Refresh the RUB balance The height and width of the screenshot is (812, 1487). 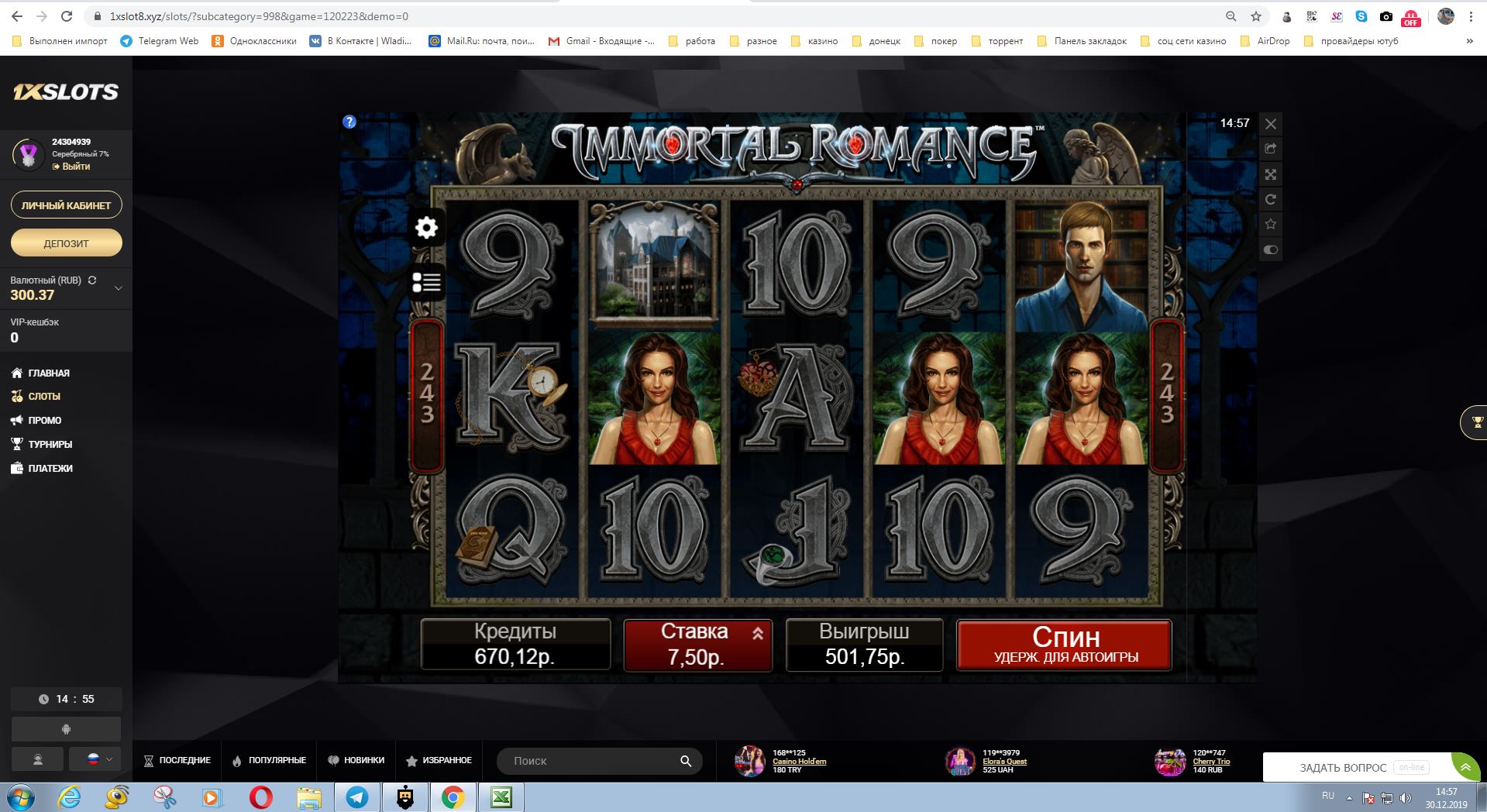point(92,280)
